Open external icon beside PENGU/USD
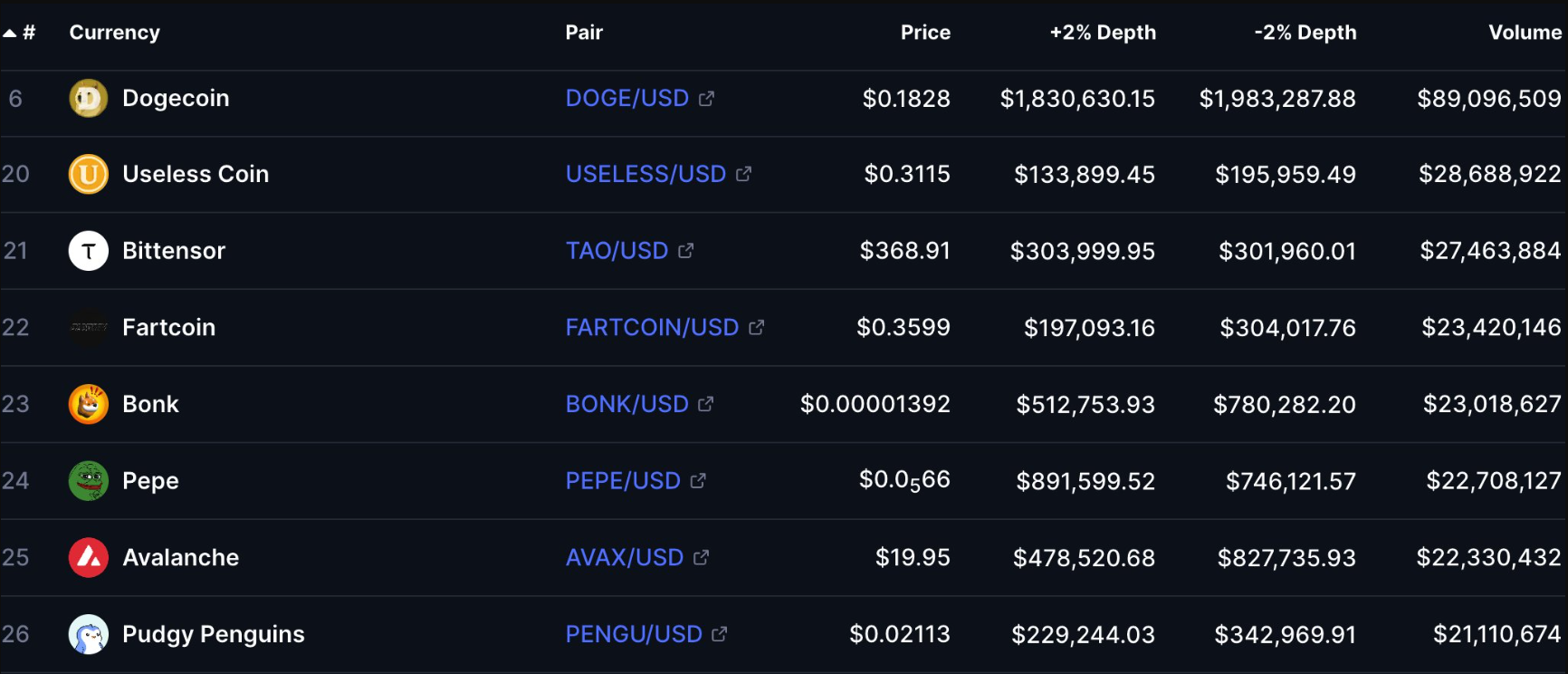Viewport: 1568px width, 674px height. click(x=720, y=634)
